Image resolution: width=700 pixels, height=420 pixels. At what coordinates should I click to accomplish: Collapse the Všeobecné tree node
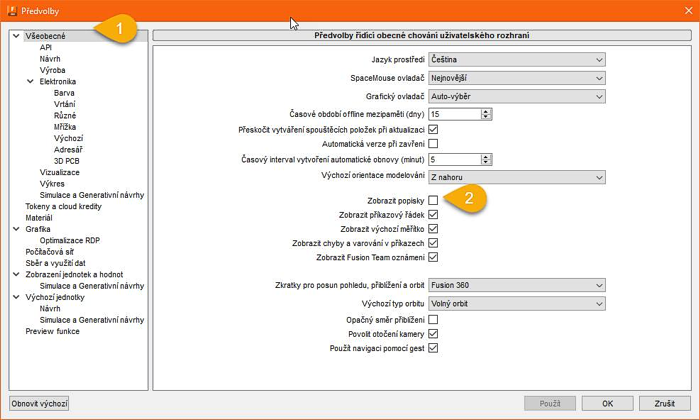click(17, 36)
